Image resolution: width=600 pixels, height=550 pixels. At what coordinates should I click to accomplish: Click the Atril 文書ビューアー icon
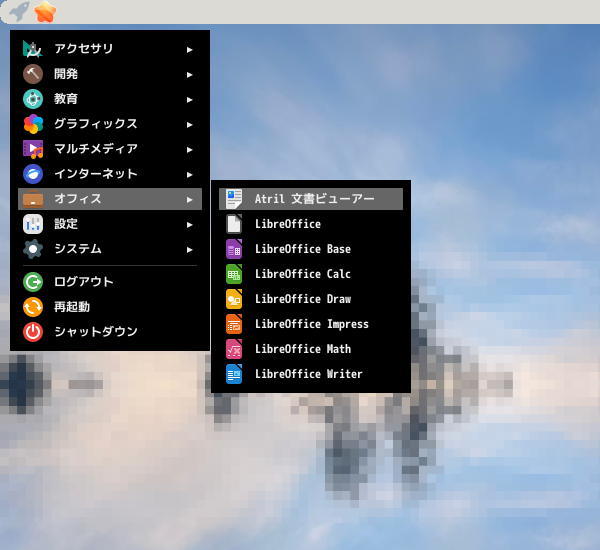point(234,199)
